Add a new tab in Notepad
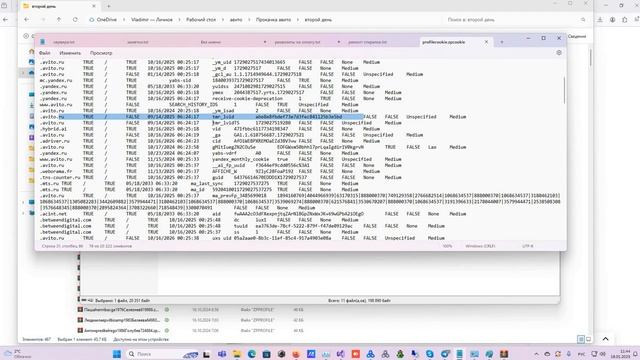The width and height of the screenshot is (640, 360). 502,42
